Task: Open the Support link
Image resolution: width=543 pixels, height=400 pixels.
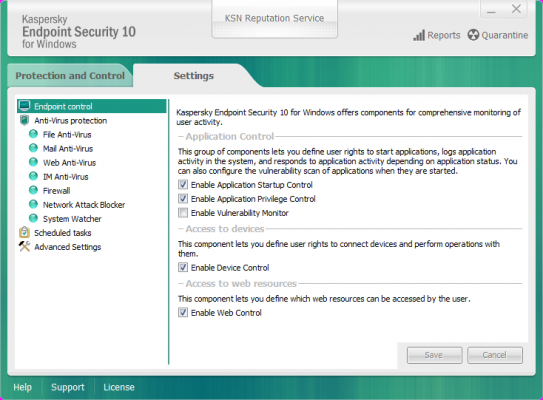Action: click(x=68, y=387)
